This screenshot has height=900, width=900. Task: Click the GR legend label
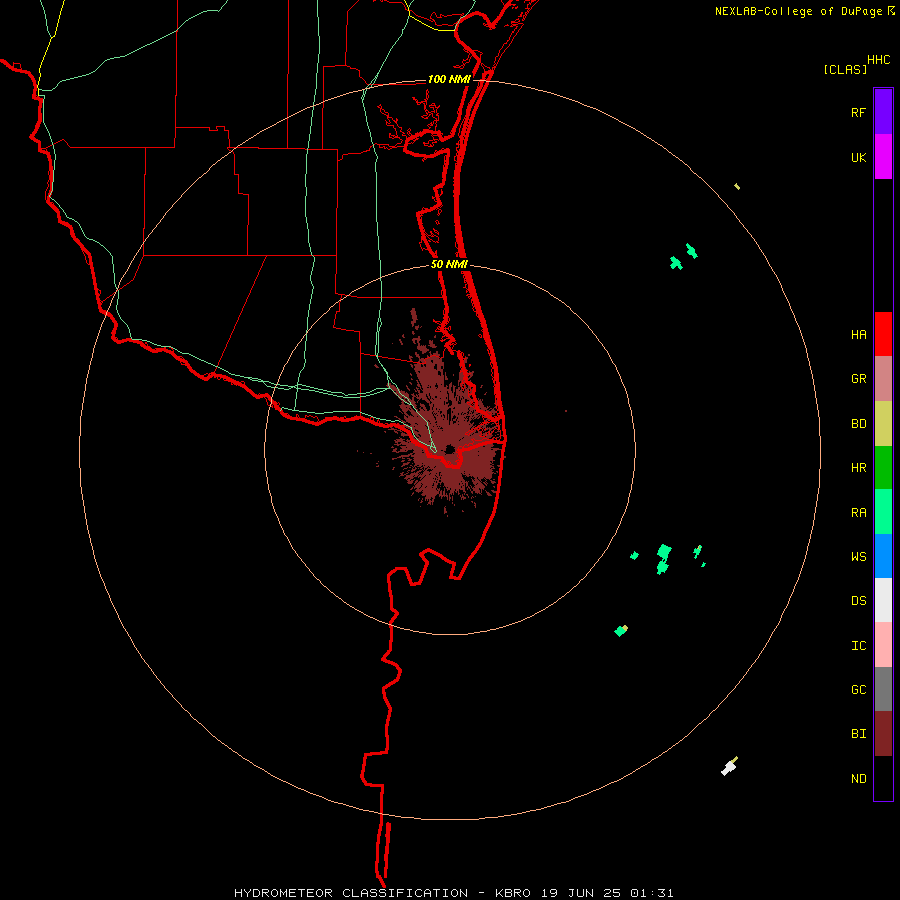pos(858,379)
